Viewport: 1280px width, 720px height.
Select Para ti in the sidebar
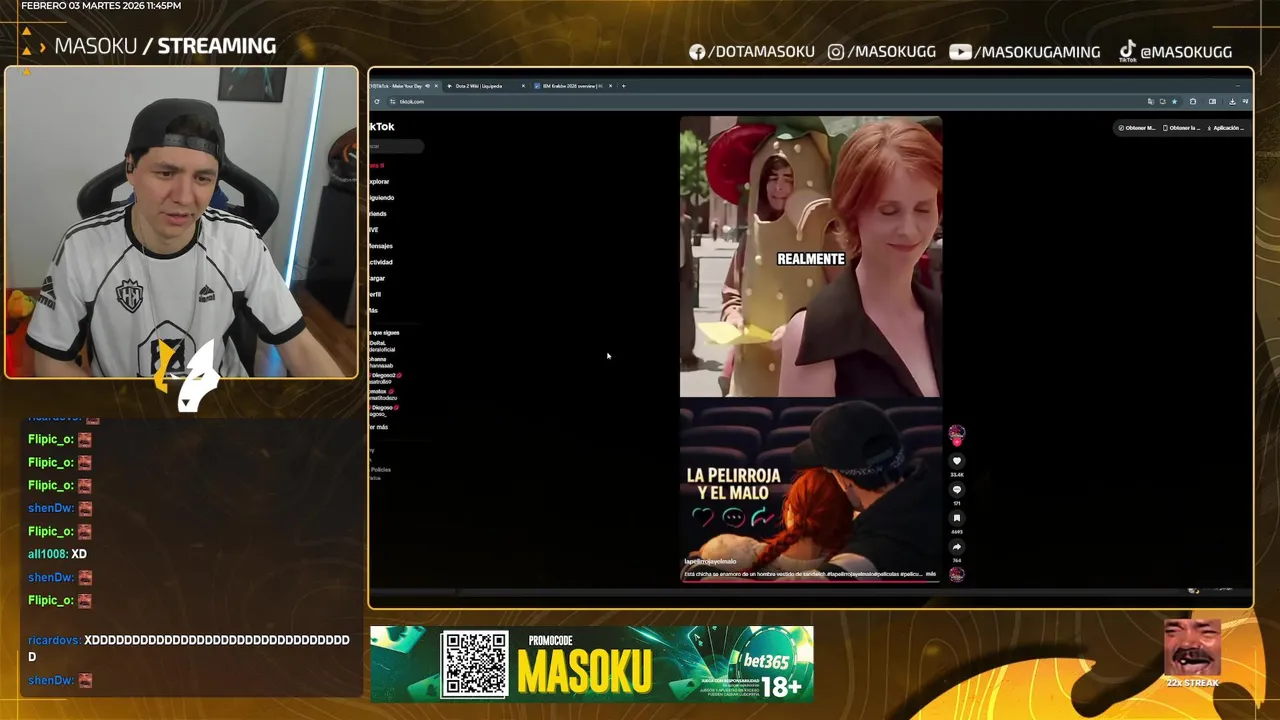click(x=377, y=165)
